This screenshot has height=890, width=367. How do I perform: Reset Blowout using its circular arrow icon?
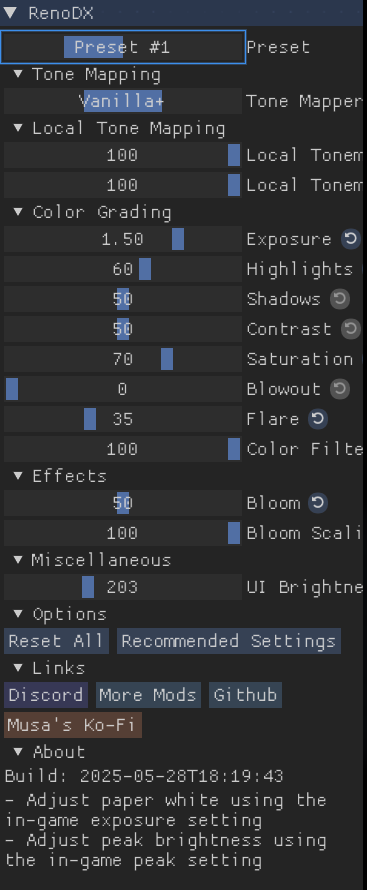[x=340, y=389]
